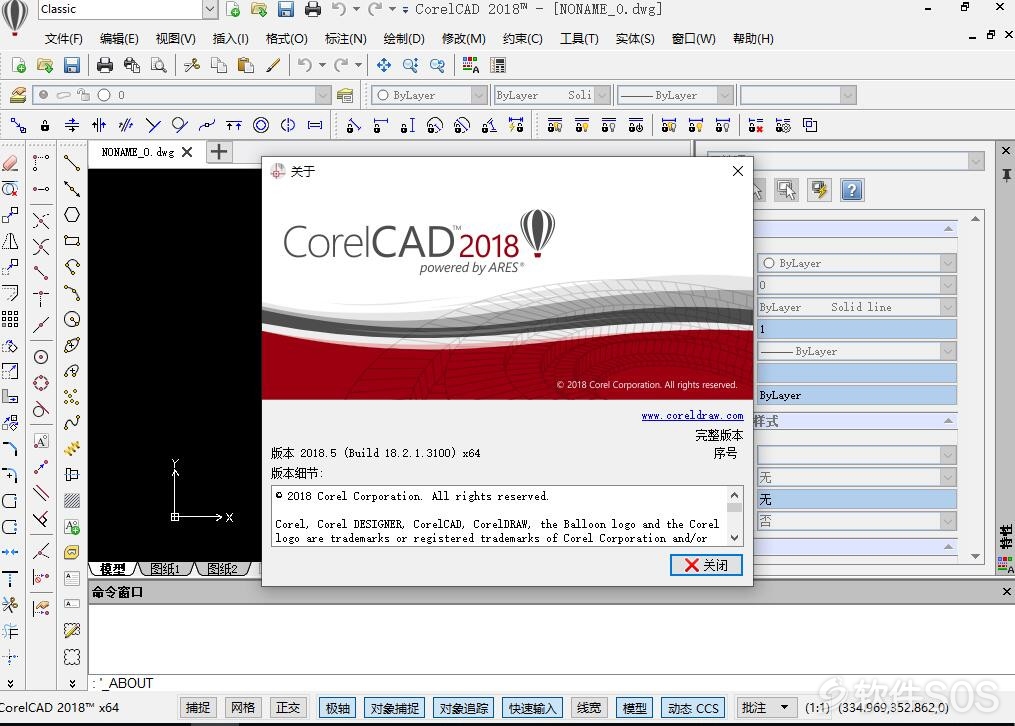
Task: Select the Polygon hexagon tool
Action: 72,215
